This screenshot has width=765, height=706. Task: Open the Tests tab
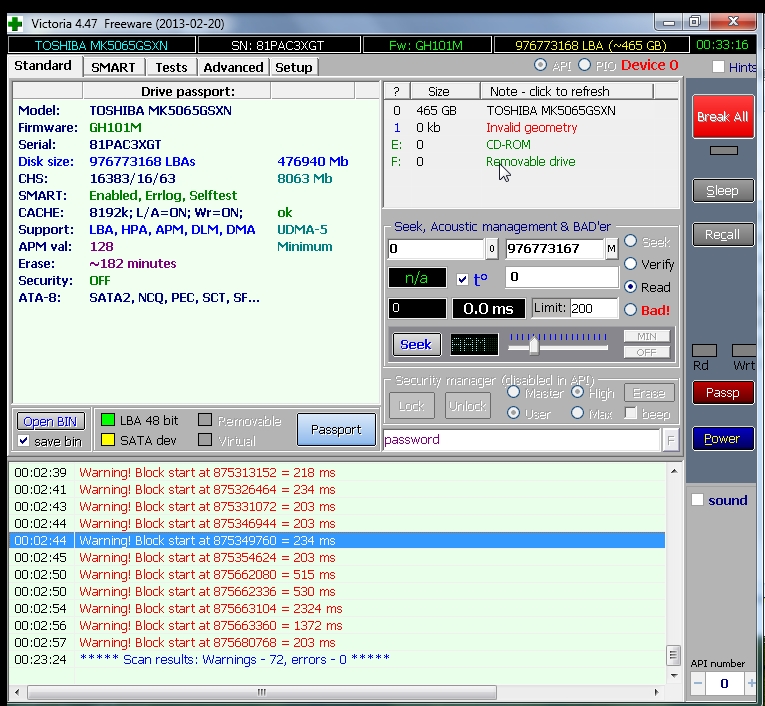point(171,67)
